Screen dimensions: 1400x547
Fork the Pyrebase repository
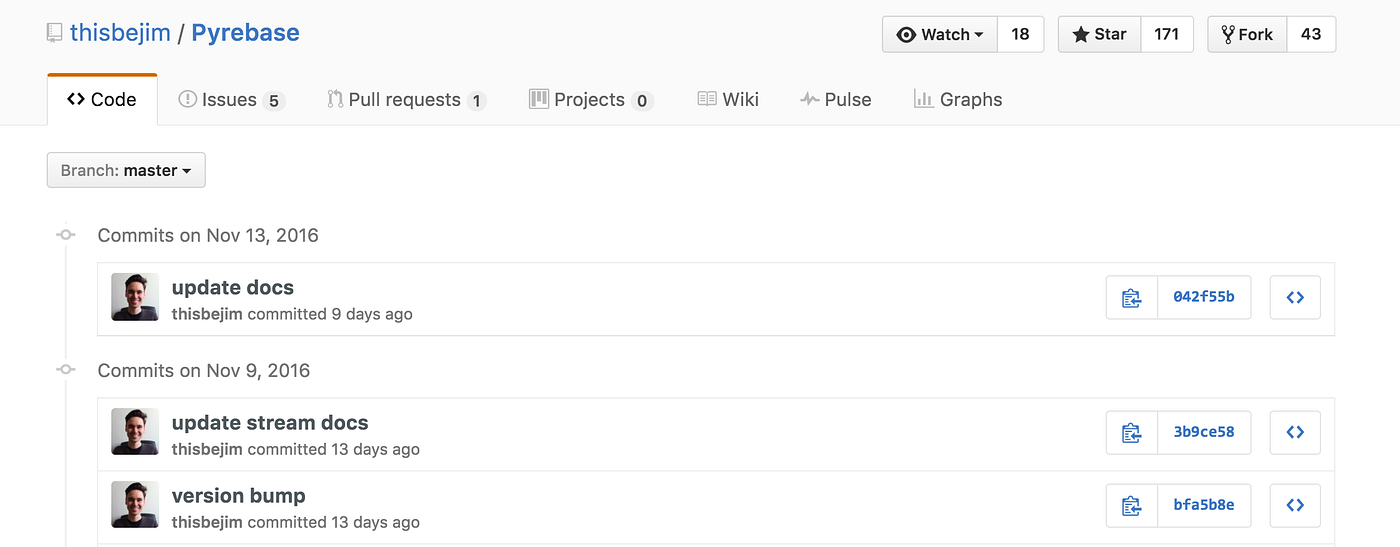(x=1246, y=34)
